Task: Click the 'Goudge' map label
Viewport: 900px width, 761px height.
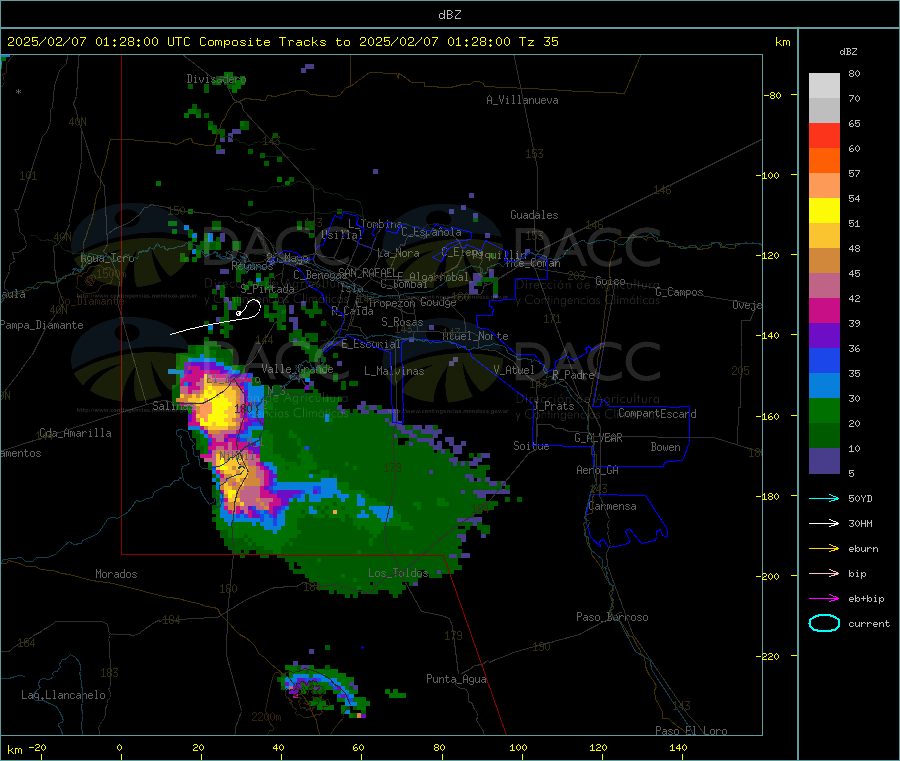Action: (438, 302)
